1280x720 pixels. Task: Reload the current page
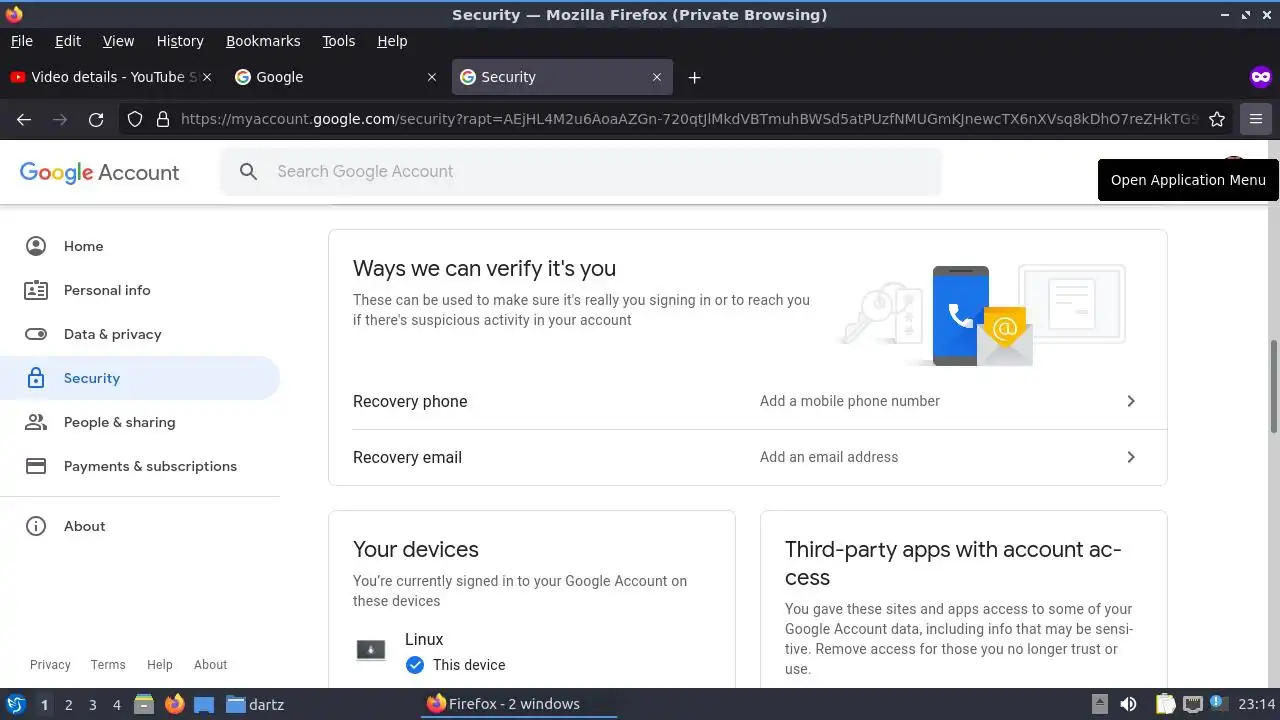pyautogui.click(x=96, y=119)
